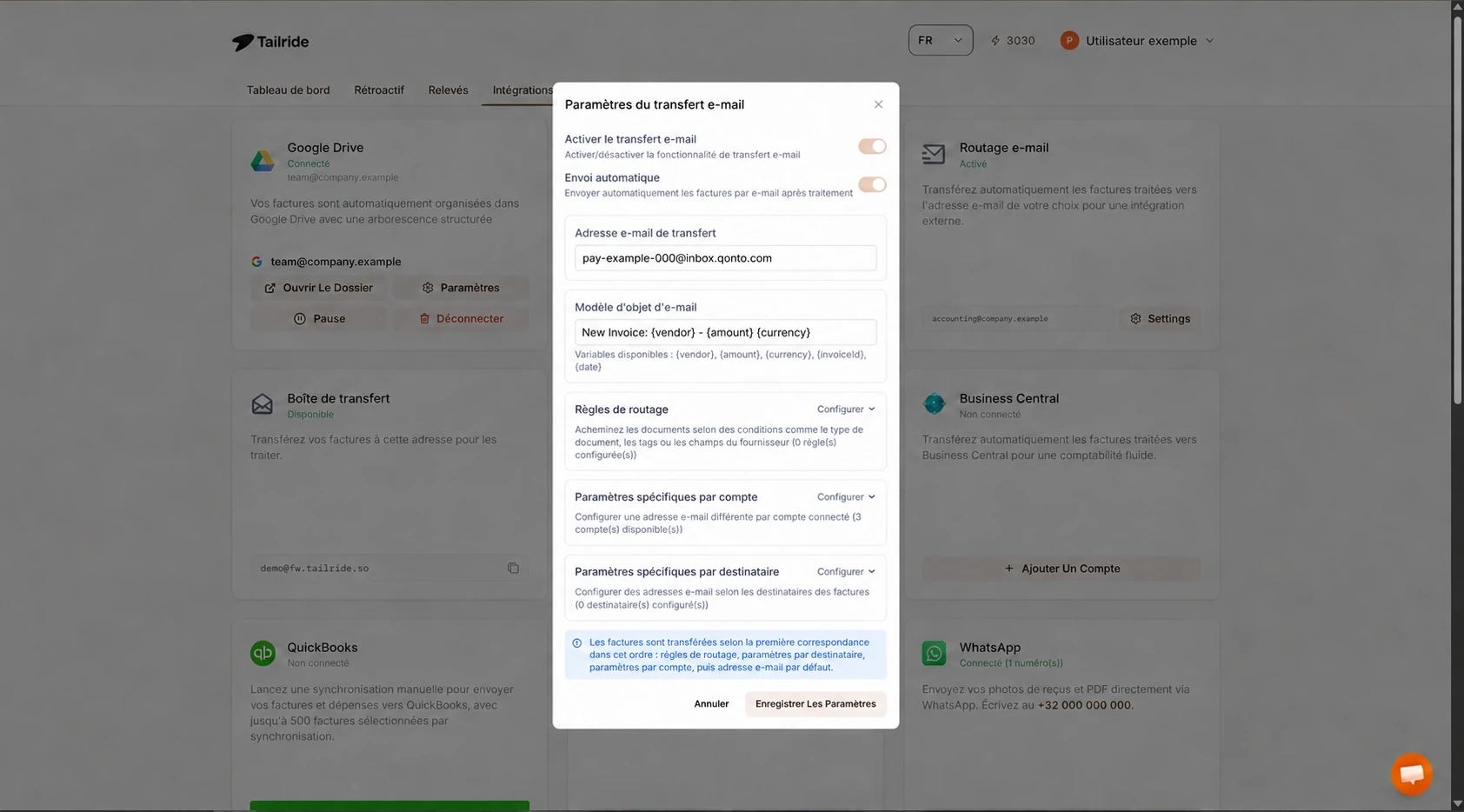The image size is (1464, 812).
Task: Click the Boîte de transfert mailbox icon
Action: (x=263, y=404)
